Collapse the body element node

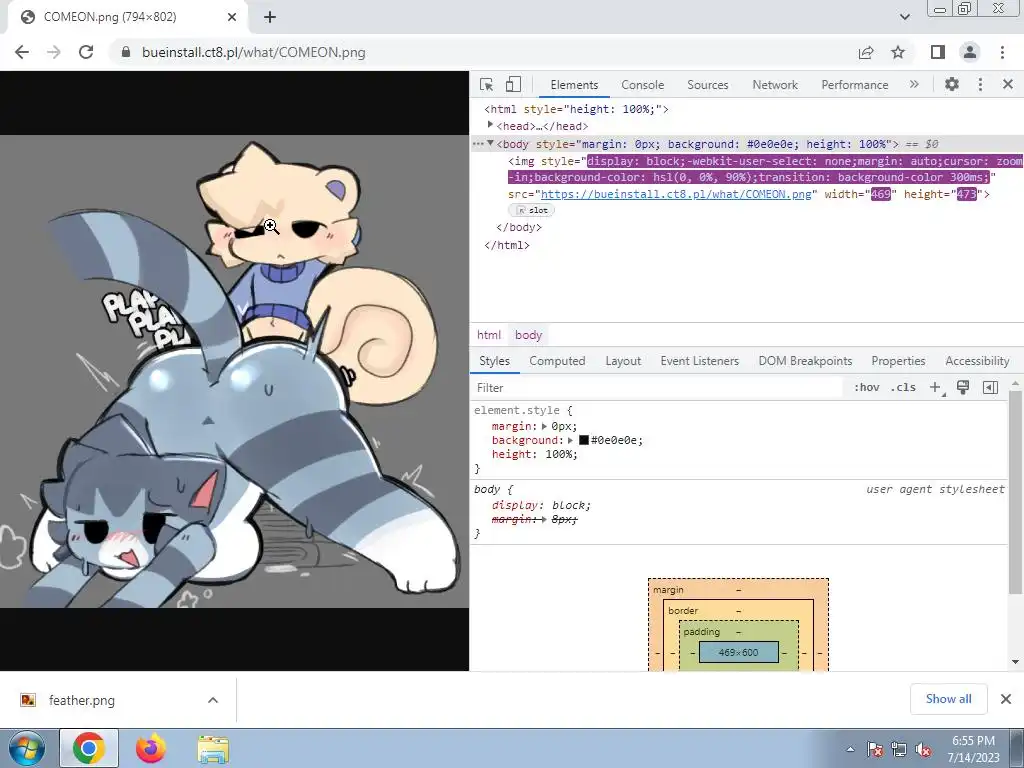click(490, 143)
